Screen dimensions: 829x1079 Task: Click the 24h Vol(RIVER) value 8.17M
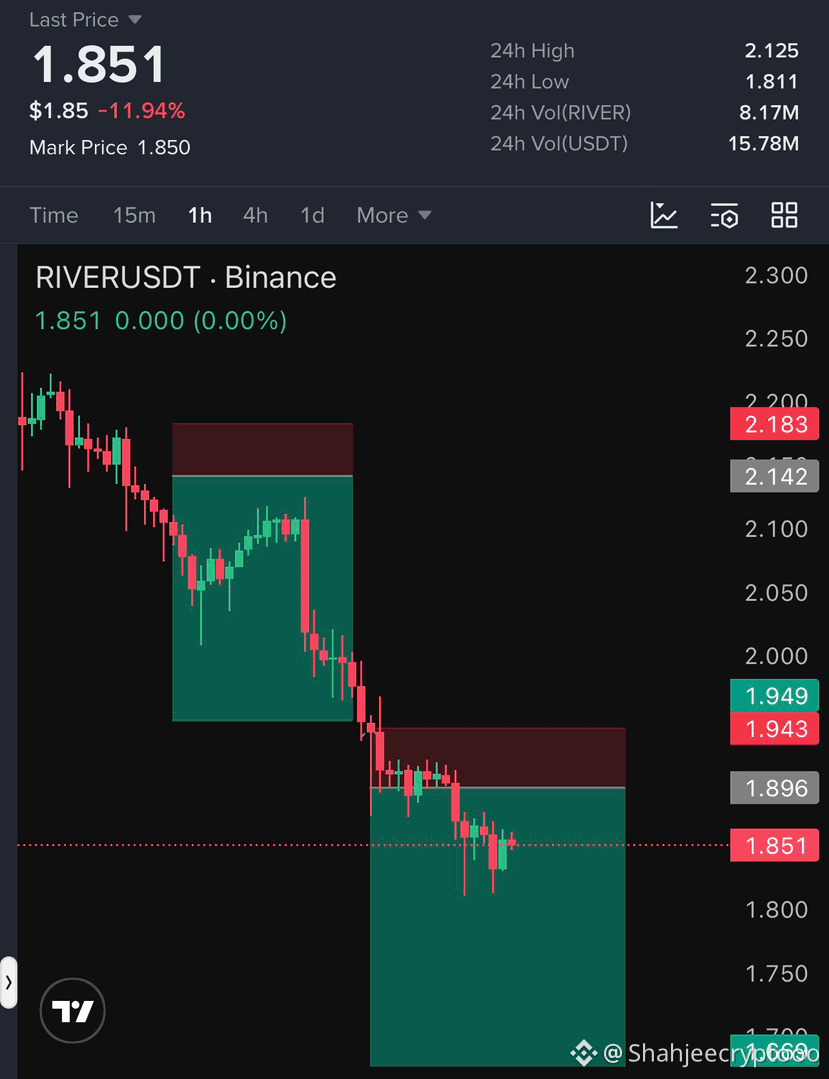pos(769,112)
